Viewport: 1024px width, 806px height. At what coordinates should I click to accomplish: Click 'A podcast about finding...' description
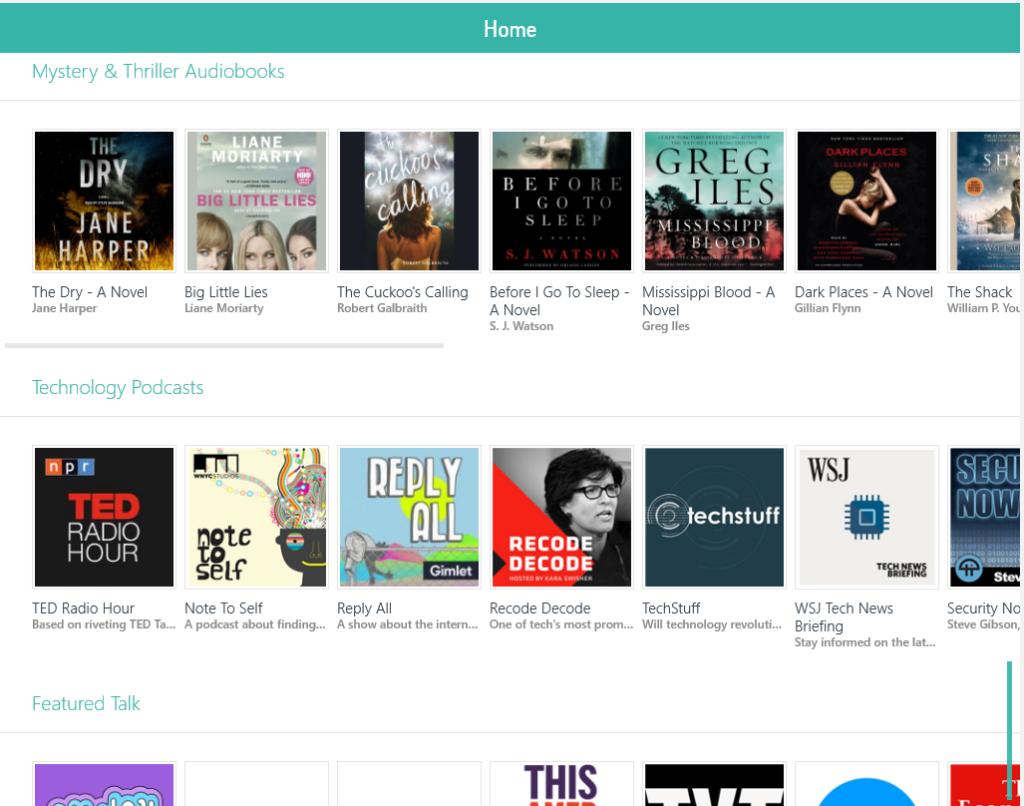click(x=255, y=624)
